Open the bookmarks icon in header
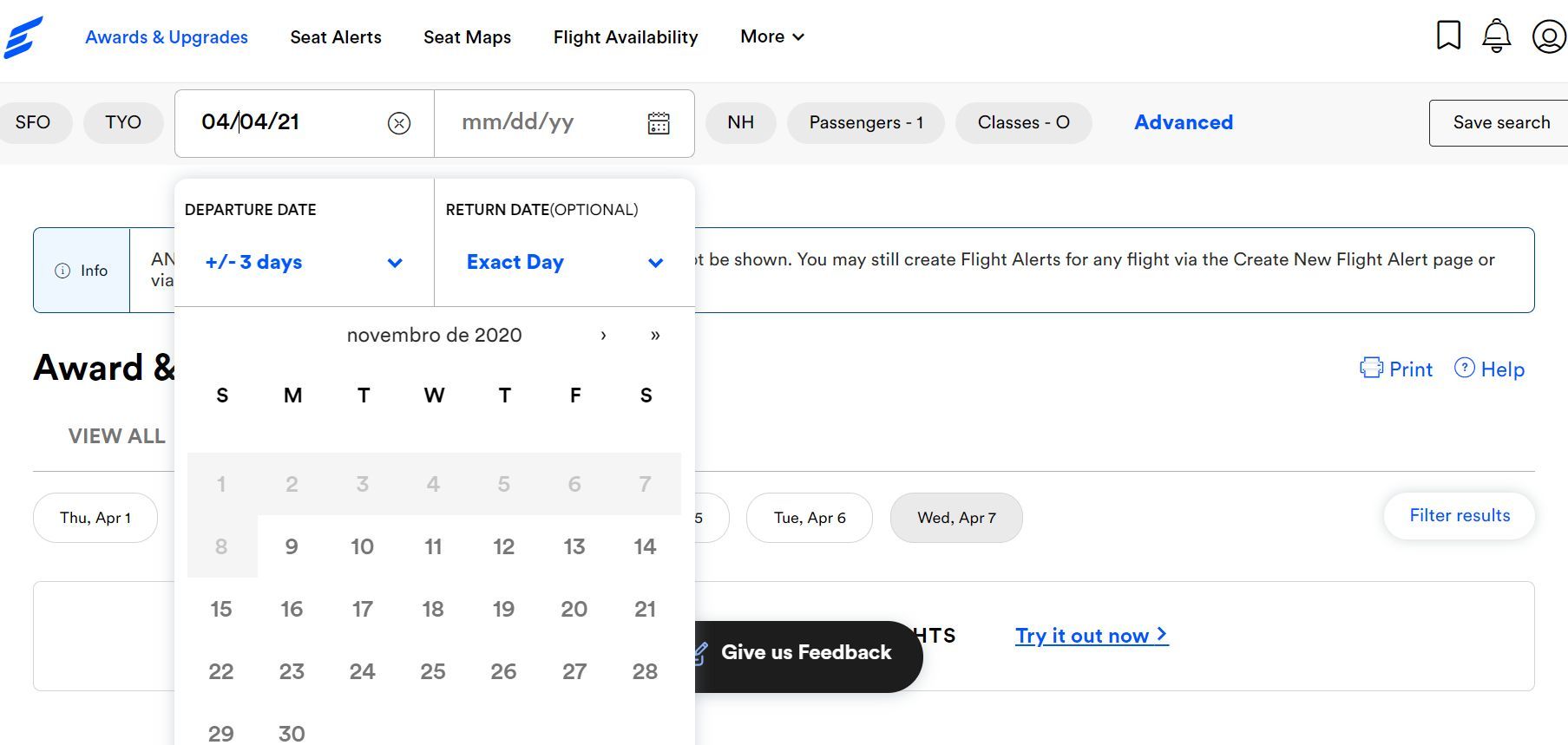The image size is (1568, 745). click(x=1448, y=36)
